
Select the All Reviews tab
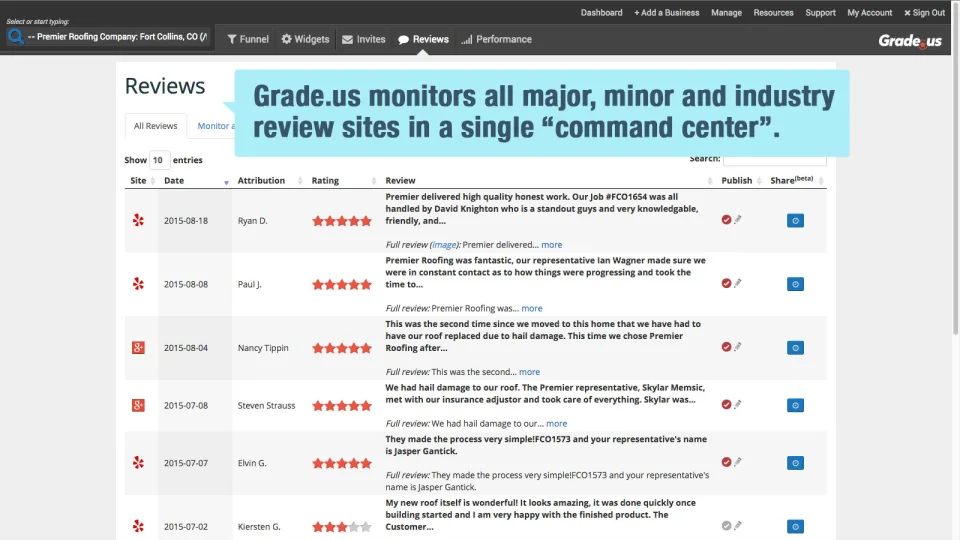click(156, 126)
